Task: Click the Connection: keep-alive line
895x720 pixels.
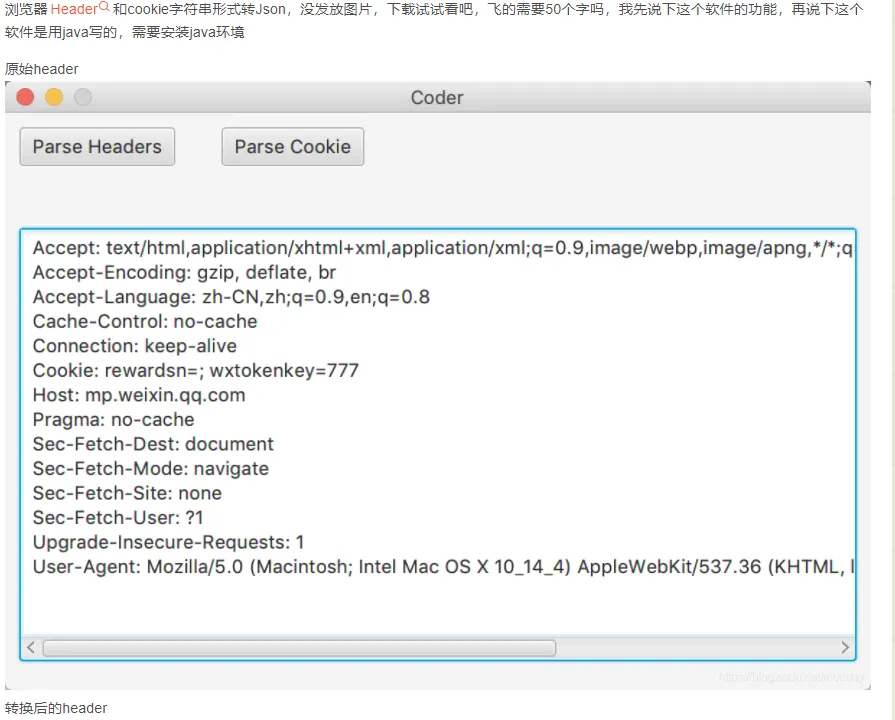Action: click(x=135, y=346)
